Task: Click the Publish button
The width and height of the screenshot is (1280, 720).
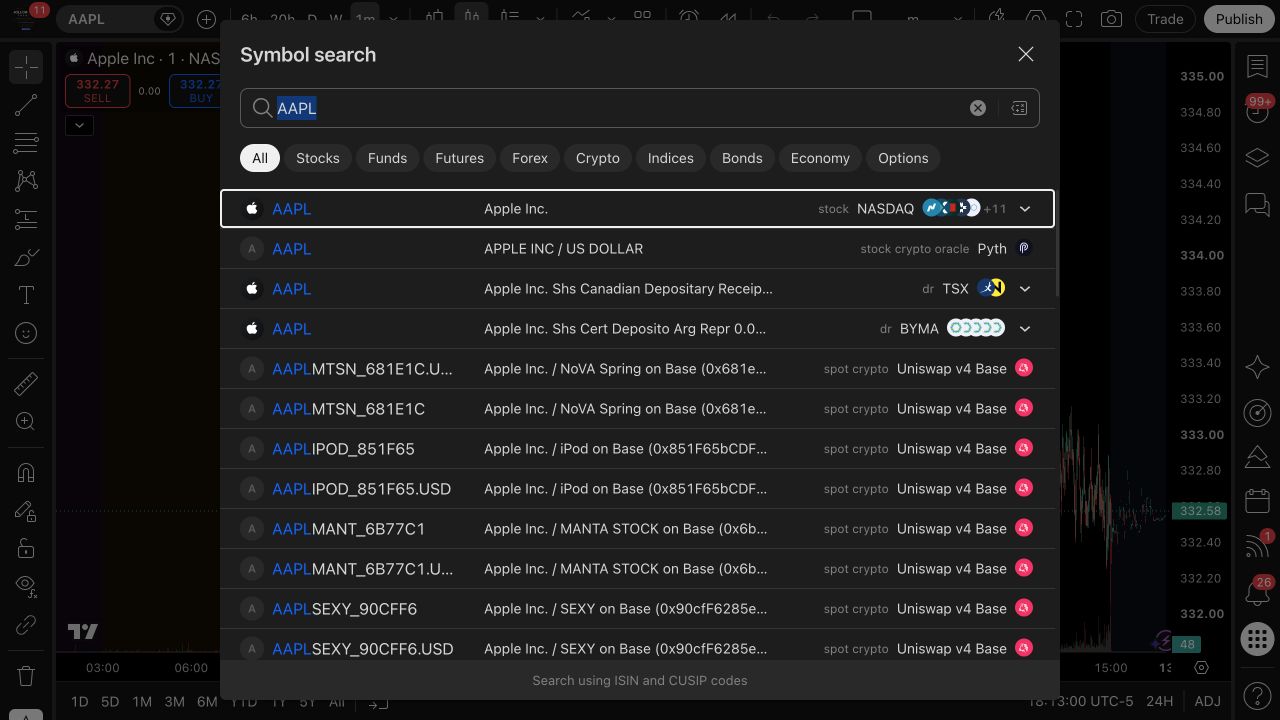Action: click(1239, 19)
